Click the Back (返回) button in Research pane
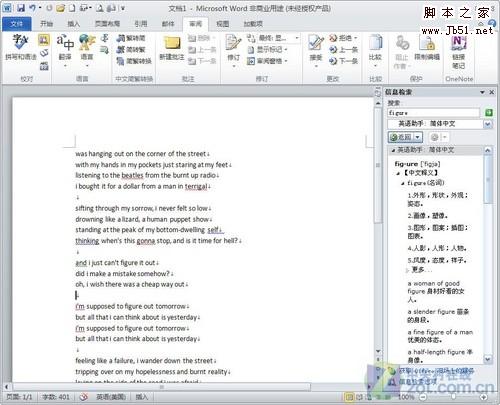Screen dimensions: 500x405 401,137
